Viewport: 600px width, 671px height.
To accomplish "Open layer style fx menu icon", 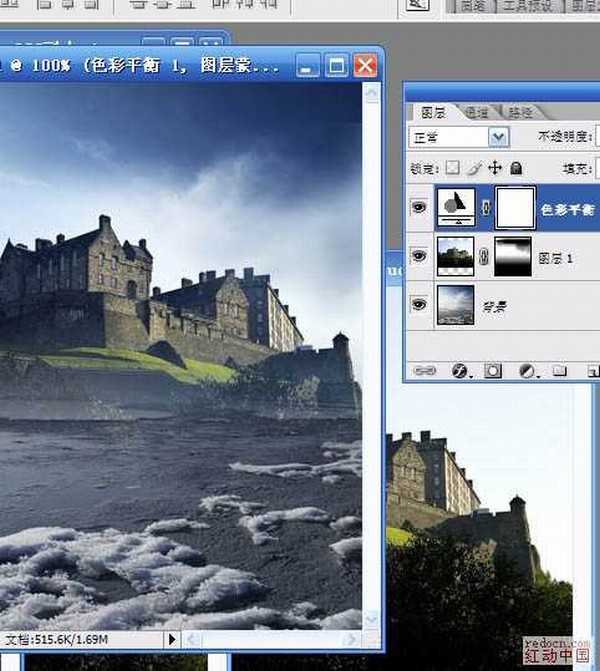I will [459, 370].
